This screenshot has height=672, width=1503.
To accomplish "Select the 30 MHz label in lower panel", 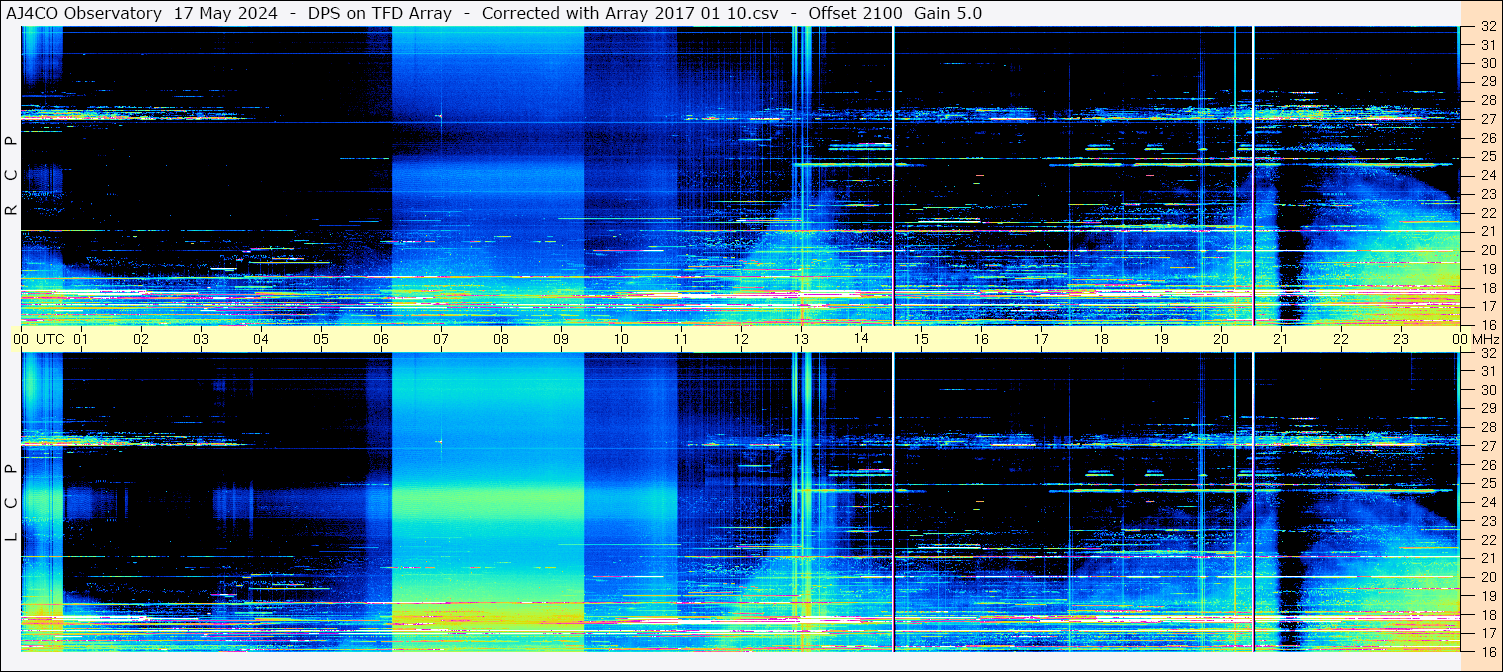I will [x=1487, y=390].
